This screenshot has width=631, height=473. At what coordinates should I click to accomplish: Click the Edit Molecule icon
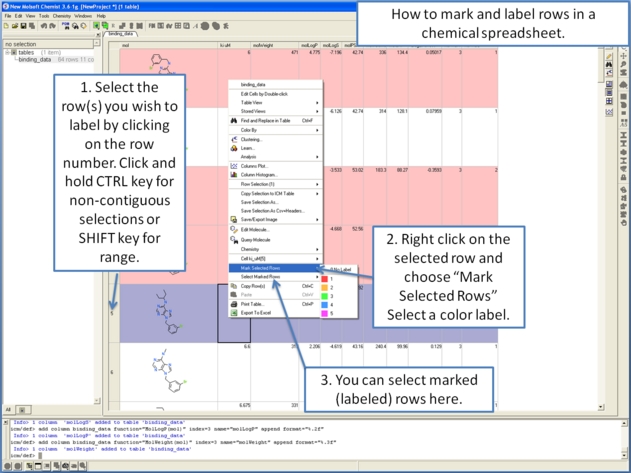(234, 230)
